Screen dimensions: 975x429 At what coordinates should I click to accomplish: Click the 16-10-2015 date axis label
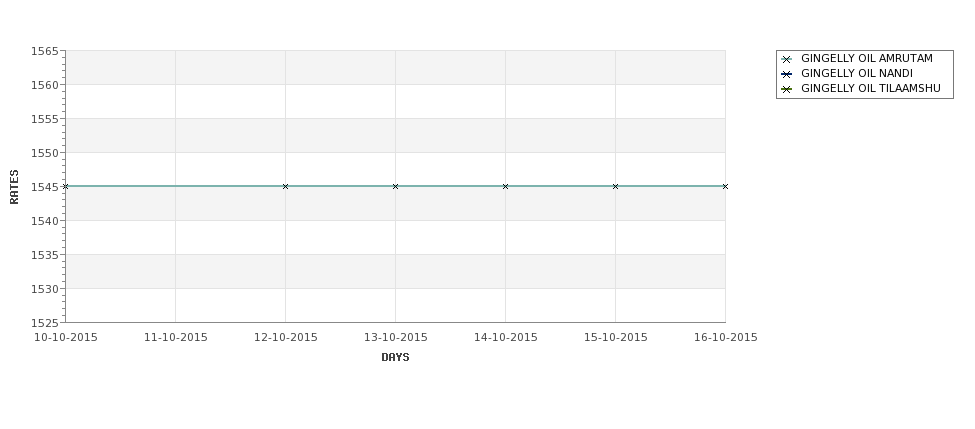(x=726, y=338)
